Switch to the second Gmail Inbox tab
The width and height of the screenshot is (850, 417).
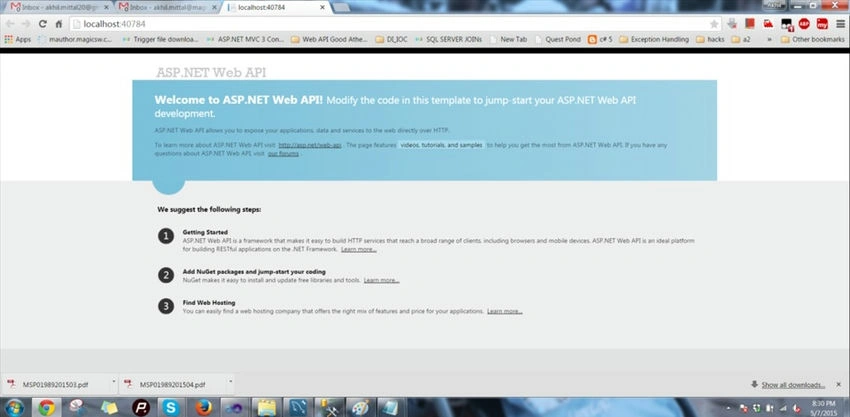point(166,8)
